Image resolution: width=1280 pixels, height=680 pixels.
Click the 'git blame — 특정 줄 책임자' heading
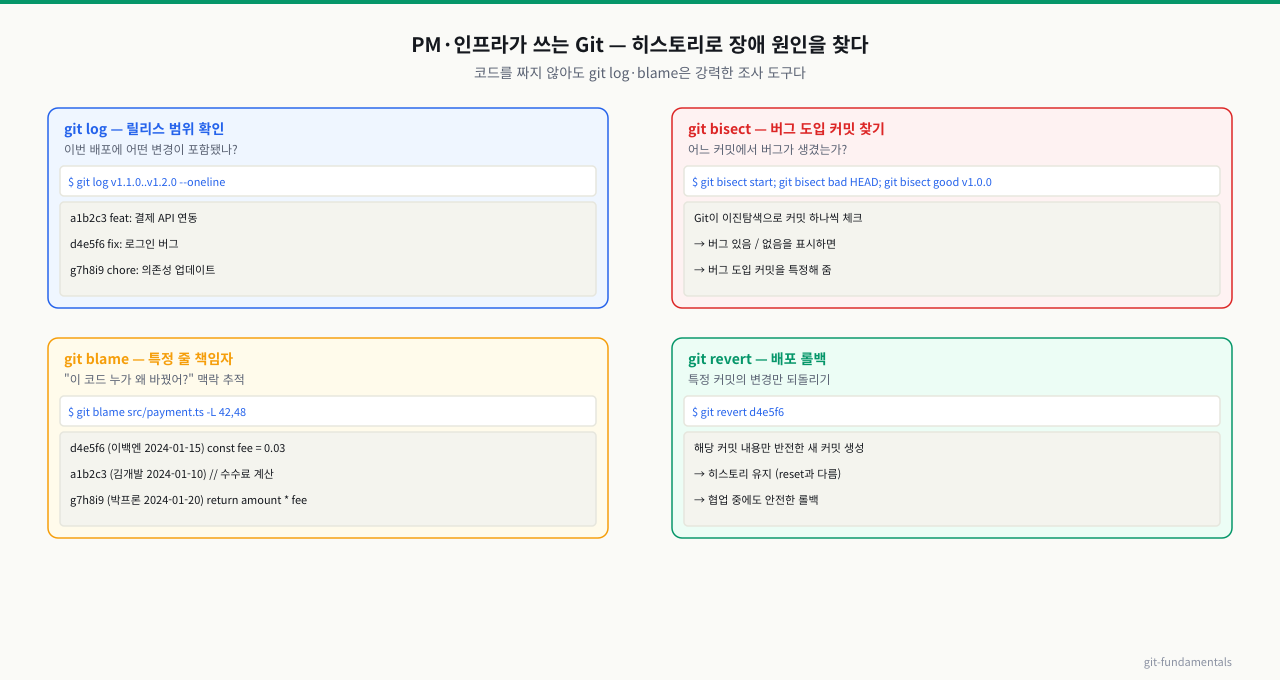click(148, 359)
